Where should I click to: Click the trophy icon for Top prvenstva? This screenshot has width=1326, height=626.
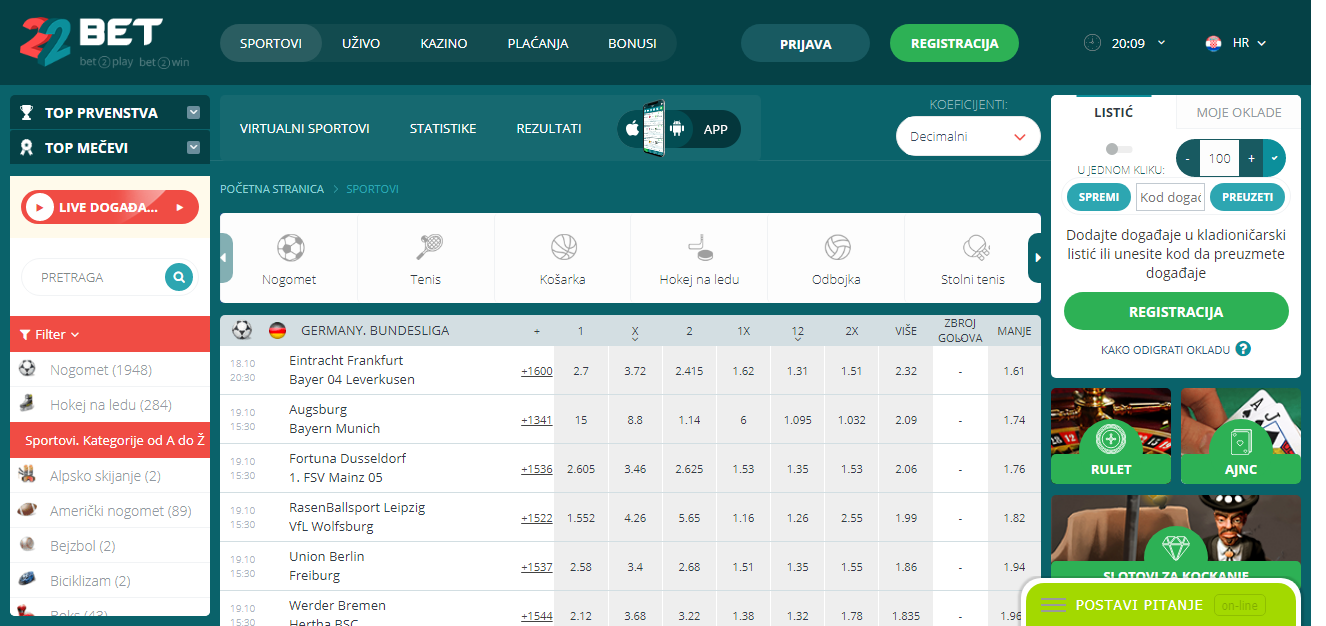pos(28,113)
